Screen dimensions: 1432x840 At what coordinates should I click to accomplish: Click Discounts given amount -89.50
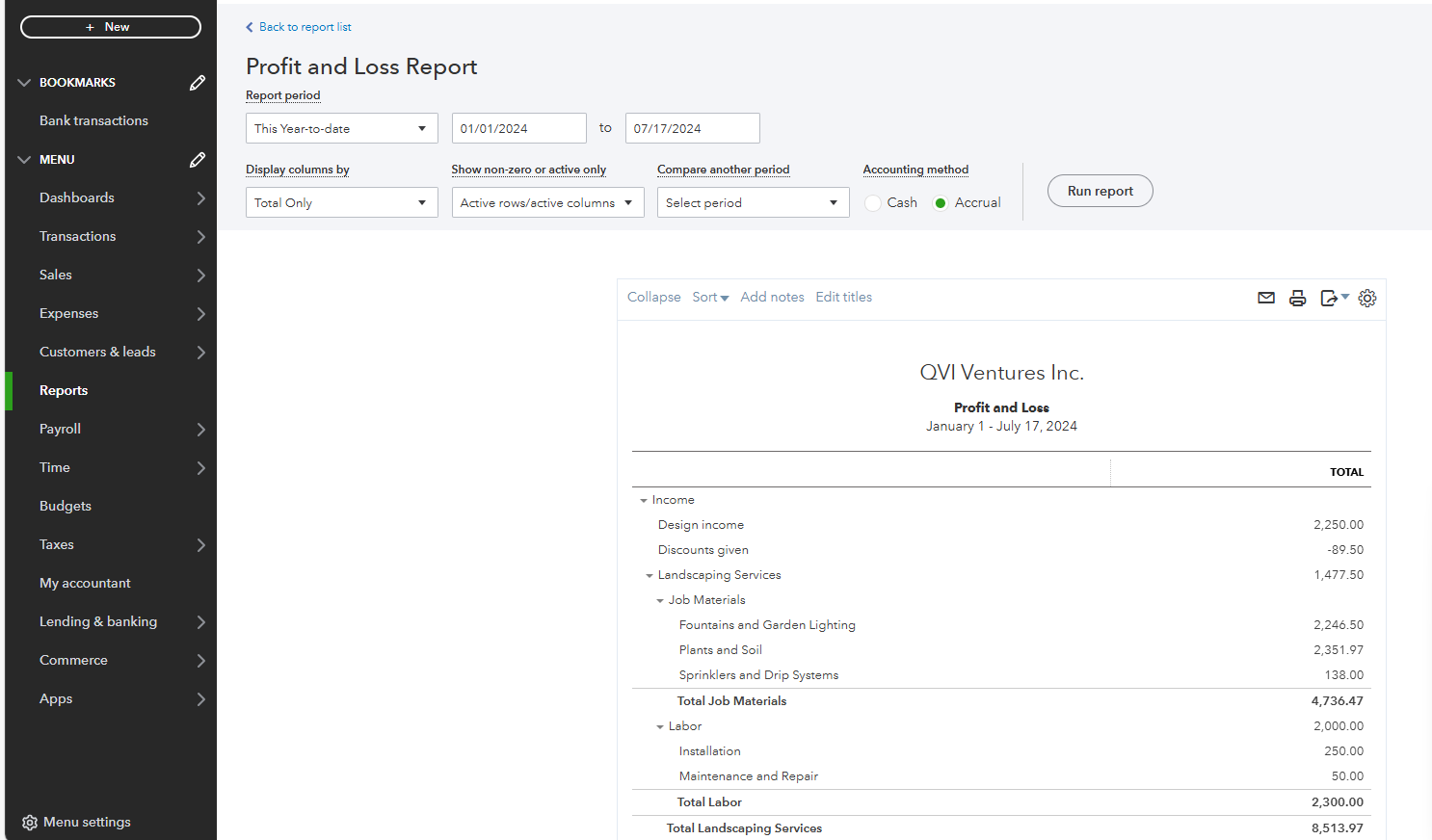point(1345,550)
